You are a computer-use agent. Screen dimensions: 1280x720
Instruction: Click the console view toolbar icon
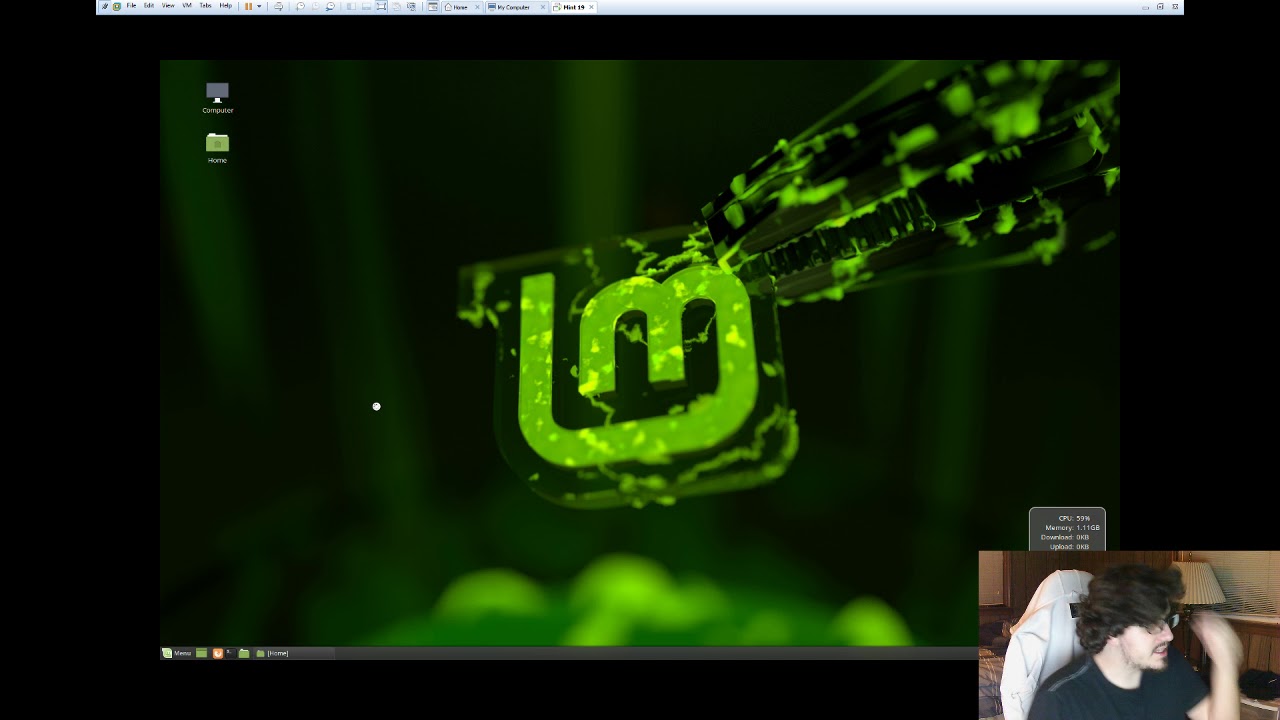tap(433, 6)
